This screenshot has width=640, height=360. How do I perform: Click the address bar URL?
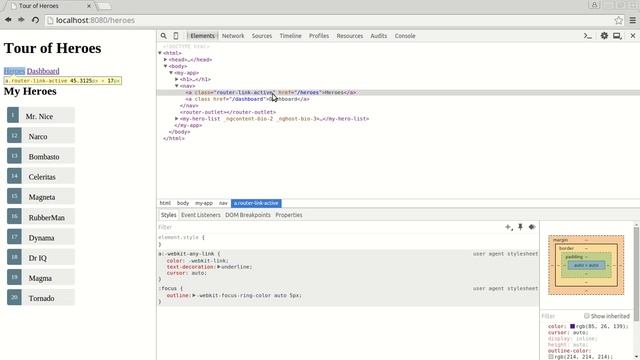coord(95,20)
